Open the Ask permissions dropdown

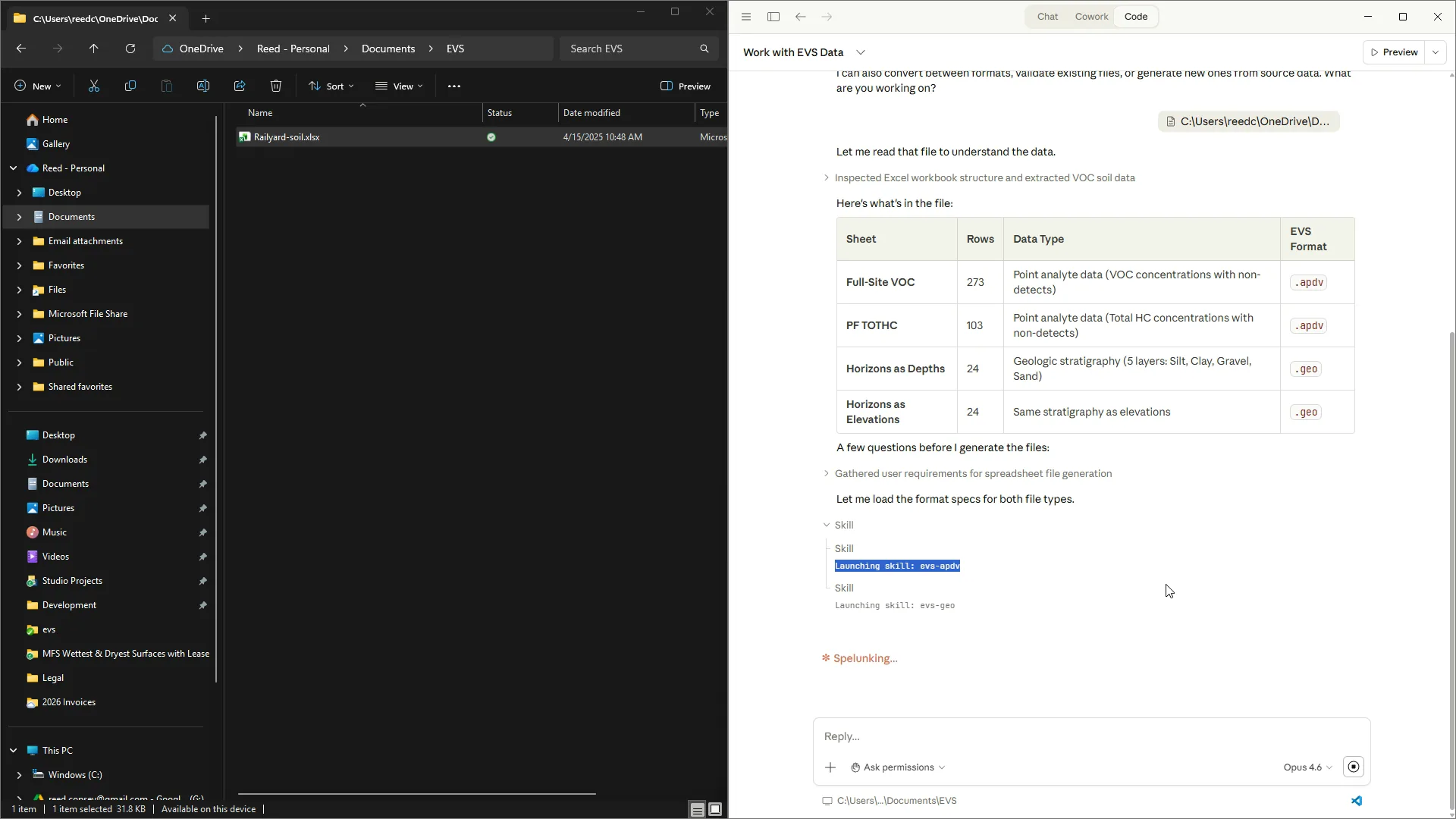[898, 767]
